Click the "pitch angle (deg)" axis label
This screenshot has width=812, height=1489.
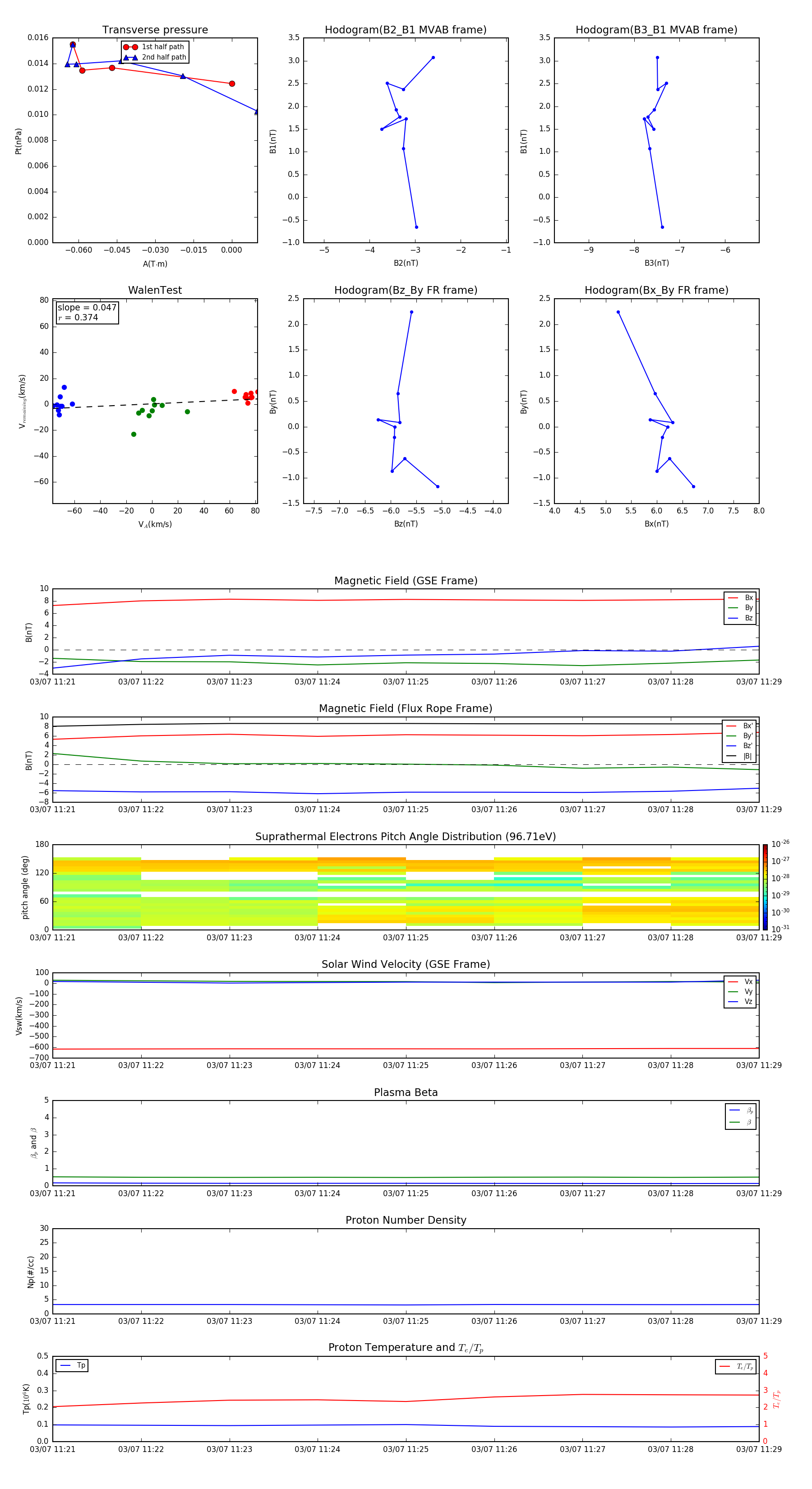[x=25, y=887]
